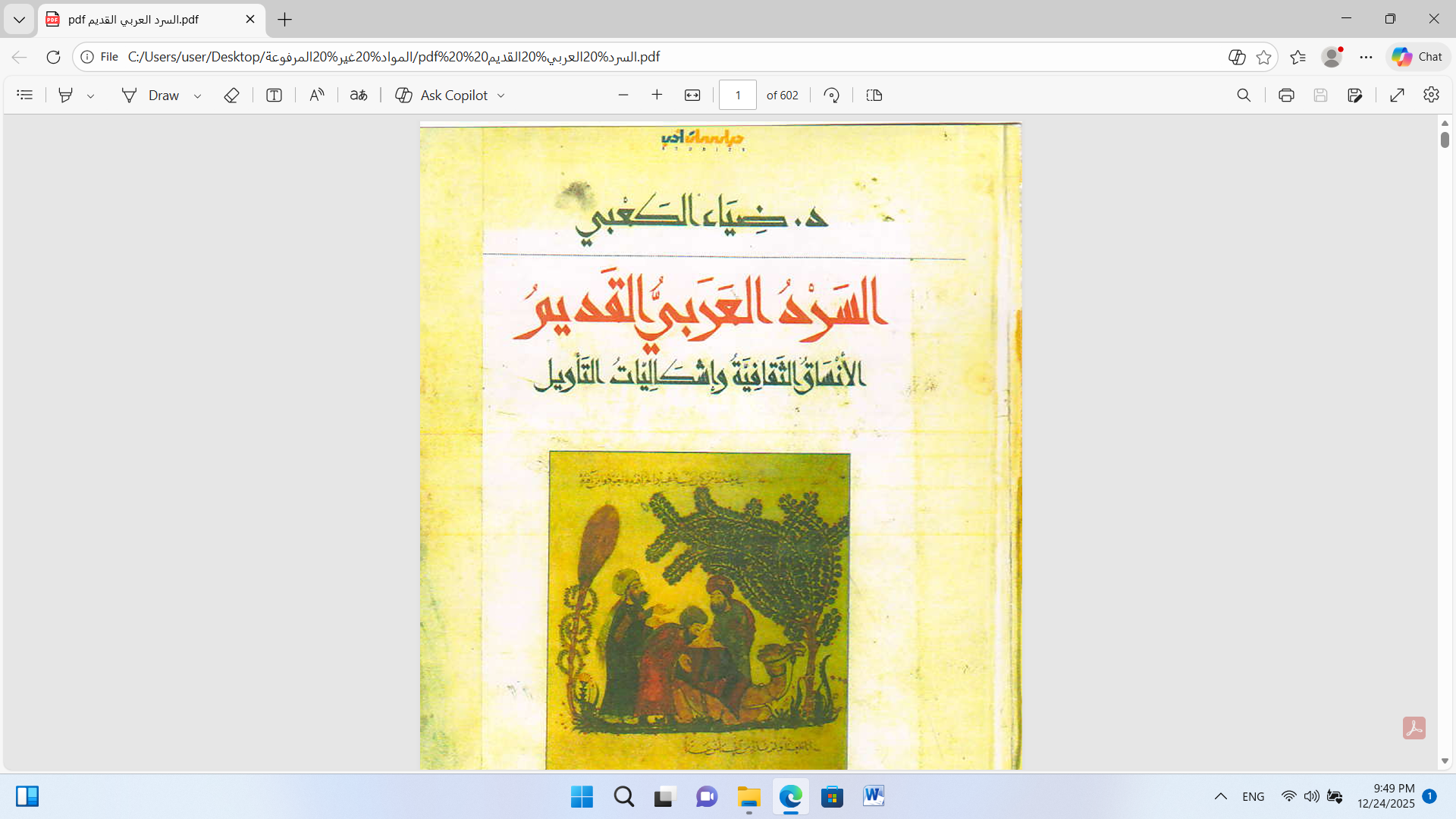Image resolution: width=1456 pixels, height=819 pixels.
Task: Select the Erase tool
Action: pyautogui.click(x=232, y=95)
